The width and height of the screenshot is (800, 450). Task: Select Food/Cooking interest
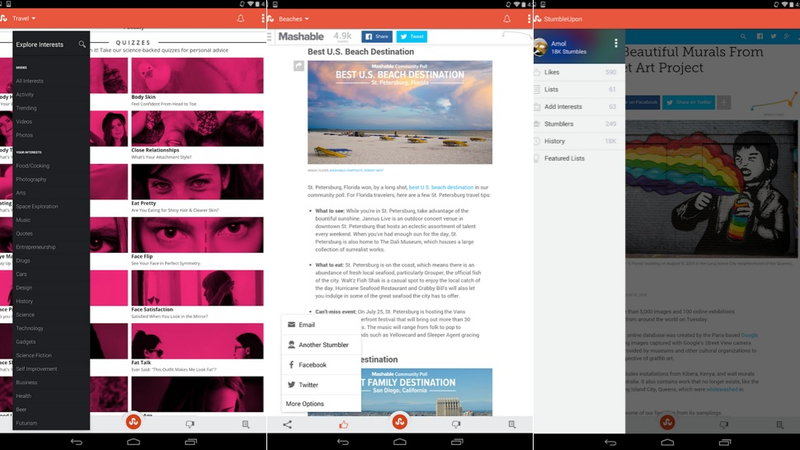(33, 166)
